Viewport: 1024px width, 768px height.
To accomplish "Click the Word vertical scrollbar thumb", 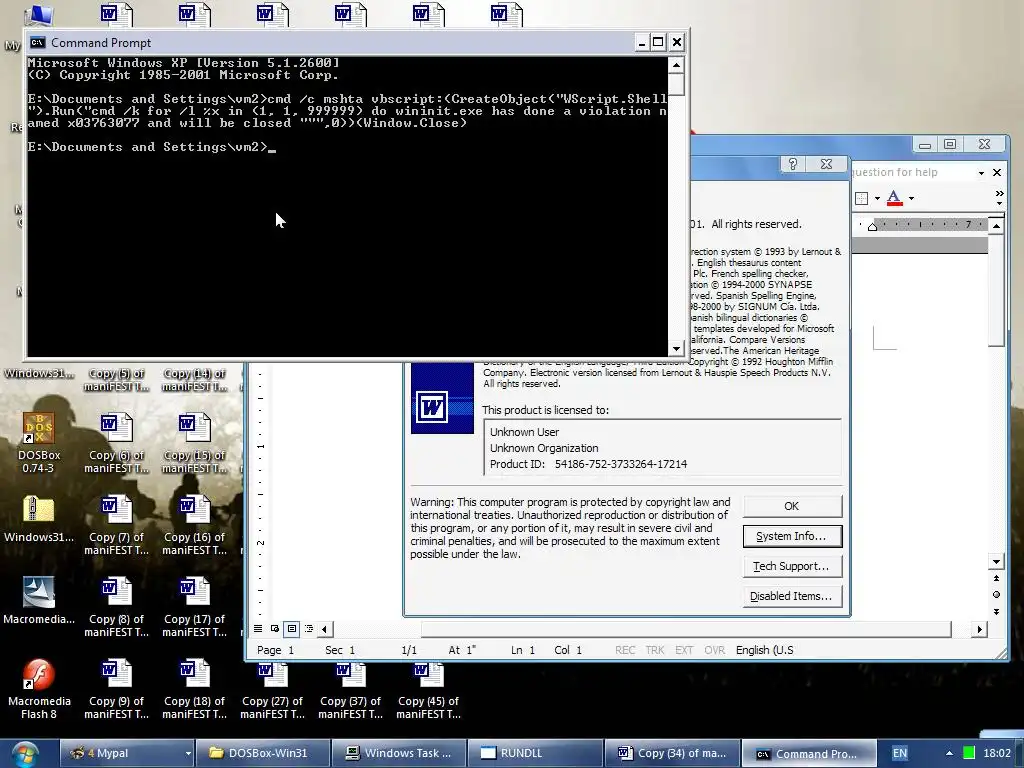I will (996, 291).
